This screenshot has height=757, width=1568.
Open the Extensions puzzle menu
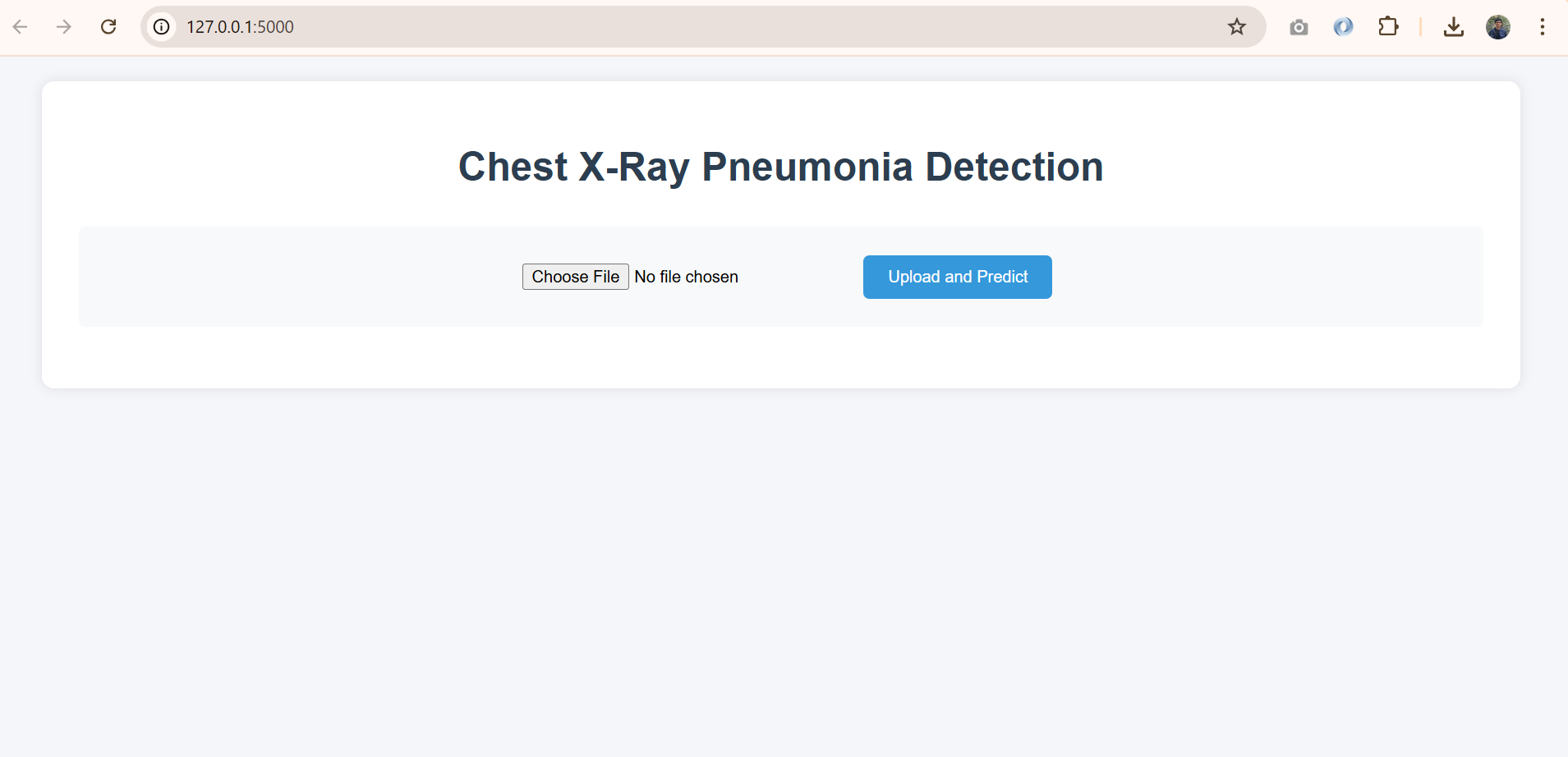1388,27
